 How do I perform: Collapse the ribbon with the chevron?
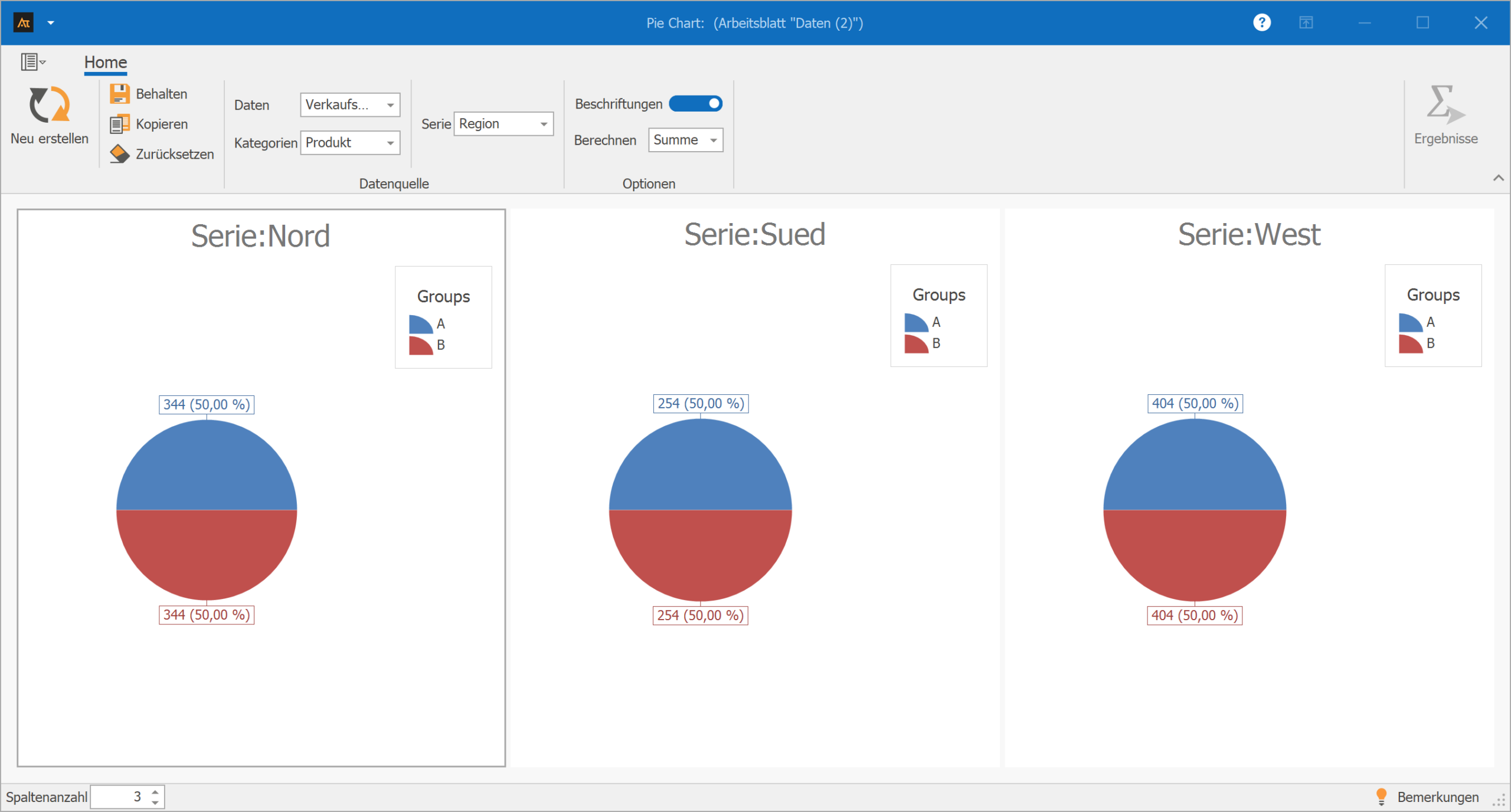(x=1498, y=178)
